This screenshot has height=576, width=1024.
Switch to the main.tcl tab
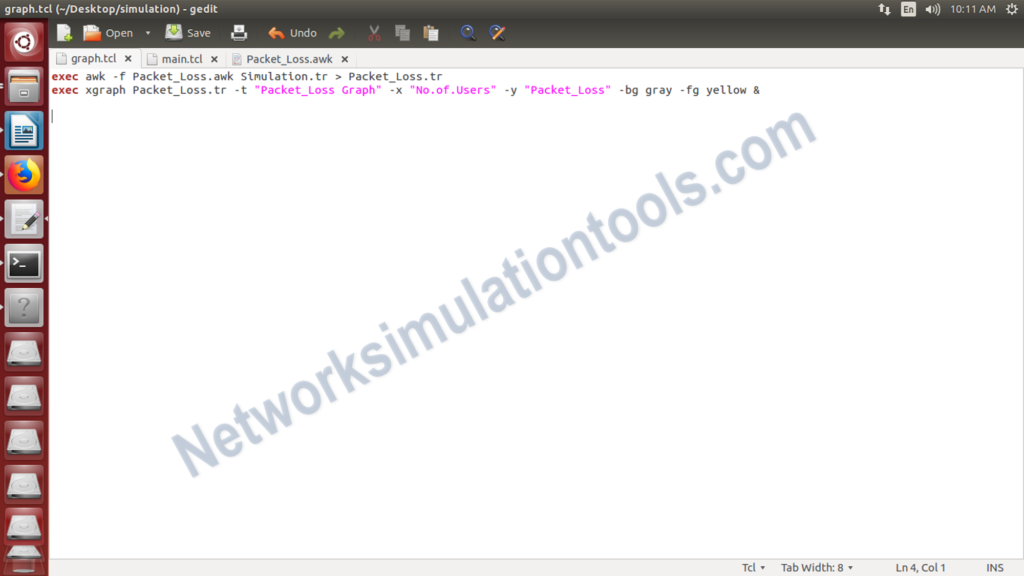click(180, 58)
